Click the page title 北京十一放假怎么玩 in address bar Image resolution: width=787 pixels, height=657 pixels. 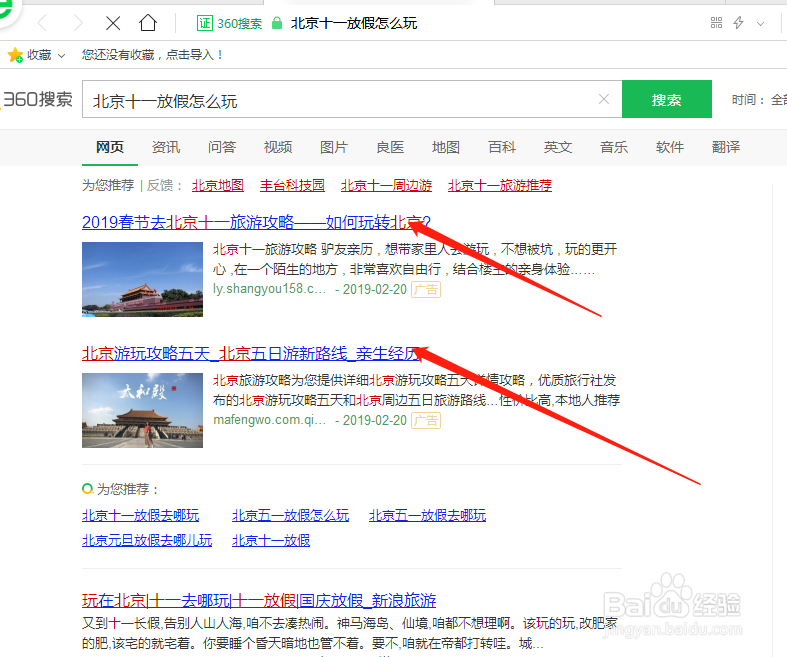click(354, 23)
